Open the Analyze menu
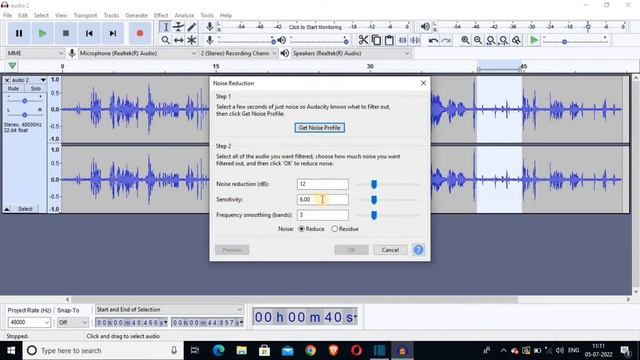This screenshot has height=360, width=640. [x=184, y=15]
